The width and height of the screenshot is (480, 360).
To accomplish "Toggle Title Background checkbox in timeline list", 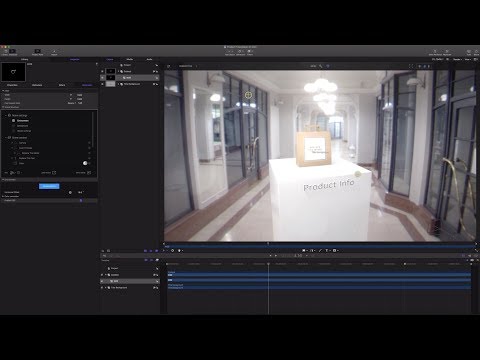I will click(102, 287).
